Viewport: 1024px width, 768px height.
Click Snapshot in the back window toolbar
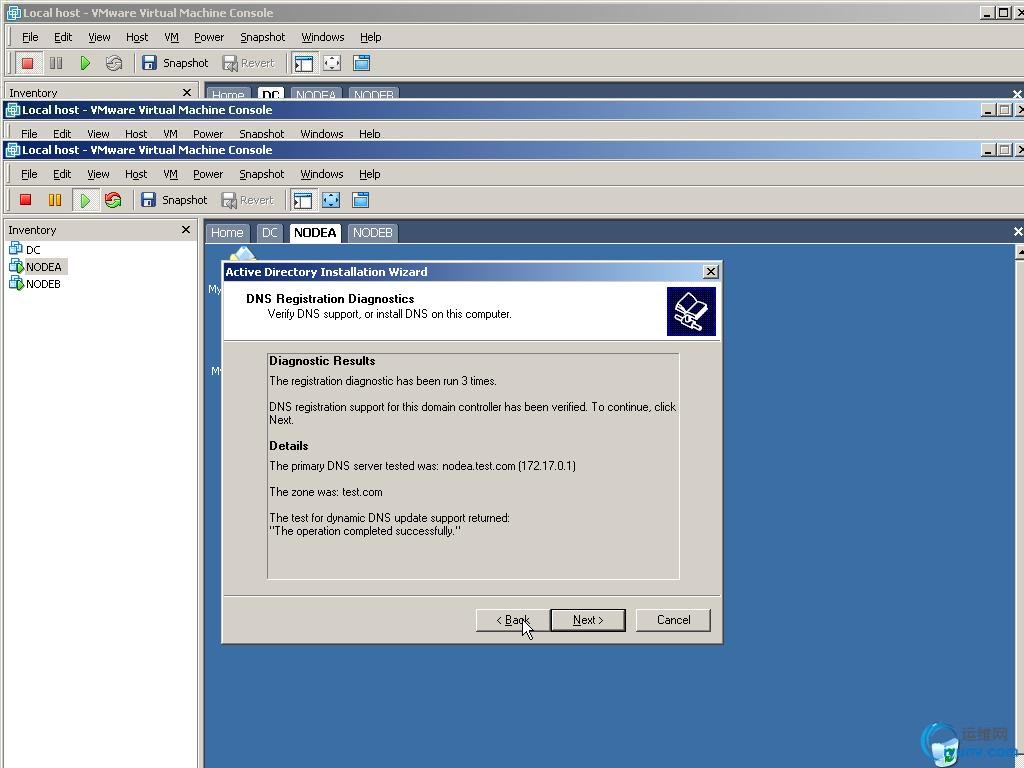(175, 63)
